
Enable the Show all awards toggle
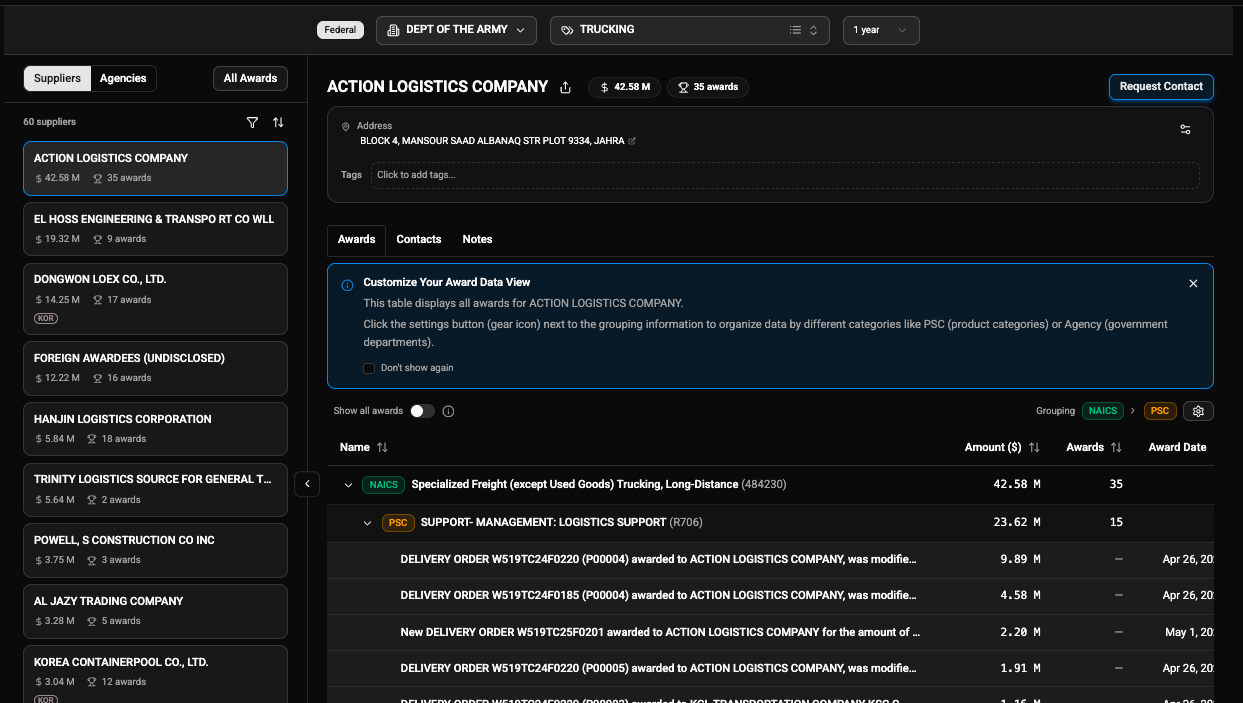coord(422,411)
